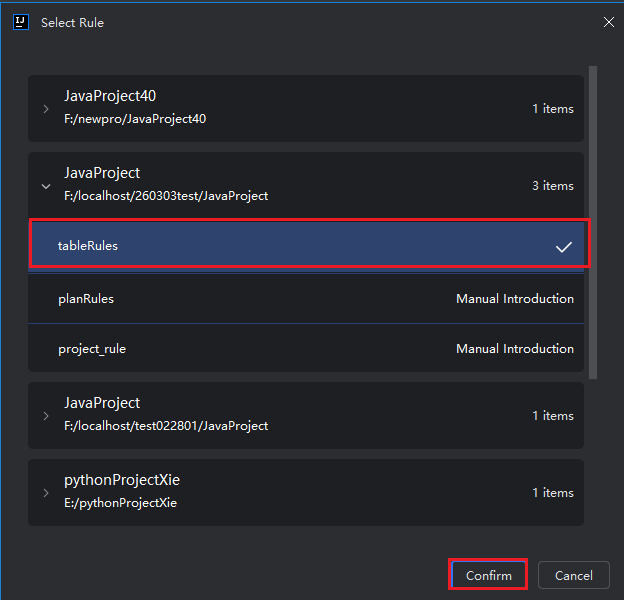624x600 pixels.
Task: Select the pythonProjectXie project header
Action: (x=122, y=481)
